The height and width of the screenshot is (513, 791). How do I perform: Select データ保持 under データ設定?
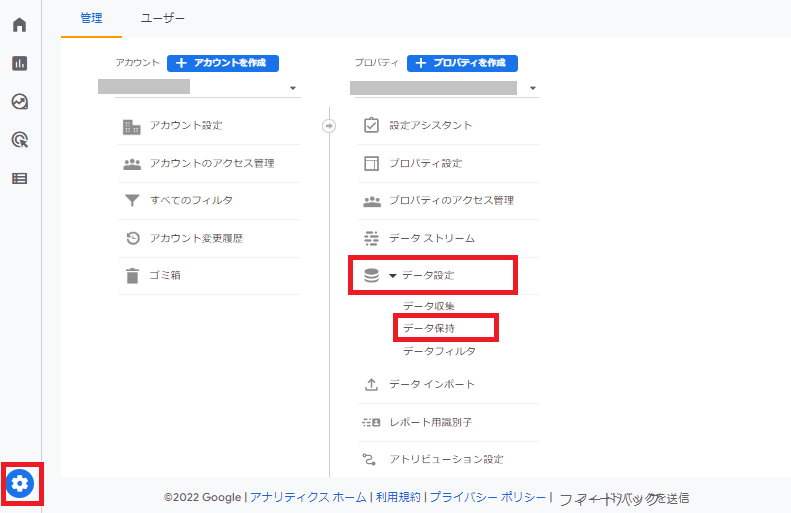(x=429, y=328)
